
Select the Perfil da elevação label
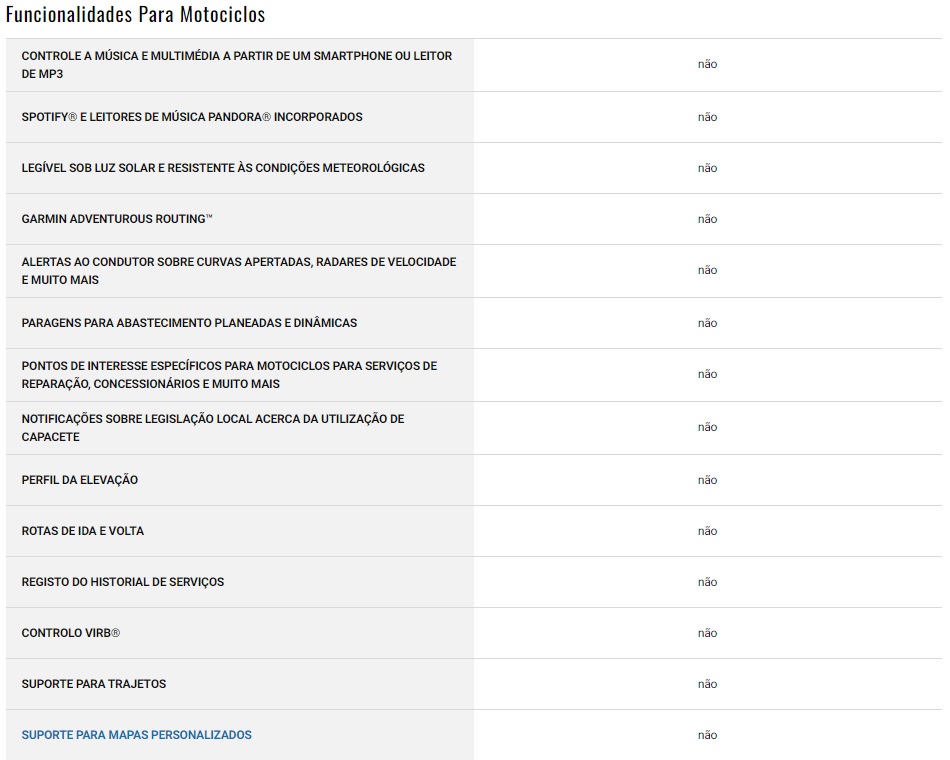tap(80, 480)
